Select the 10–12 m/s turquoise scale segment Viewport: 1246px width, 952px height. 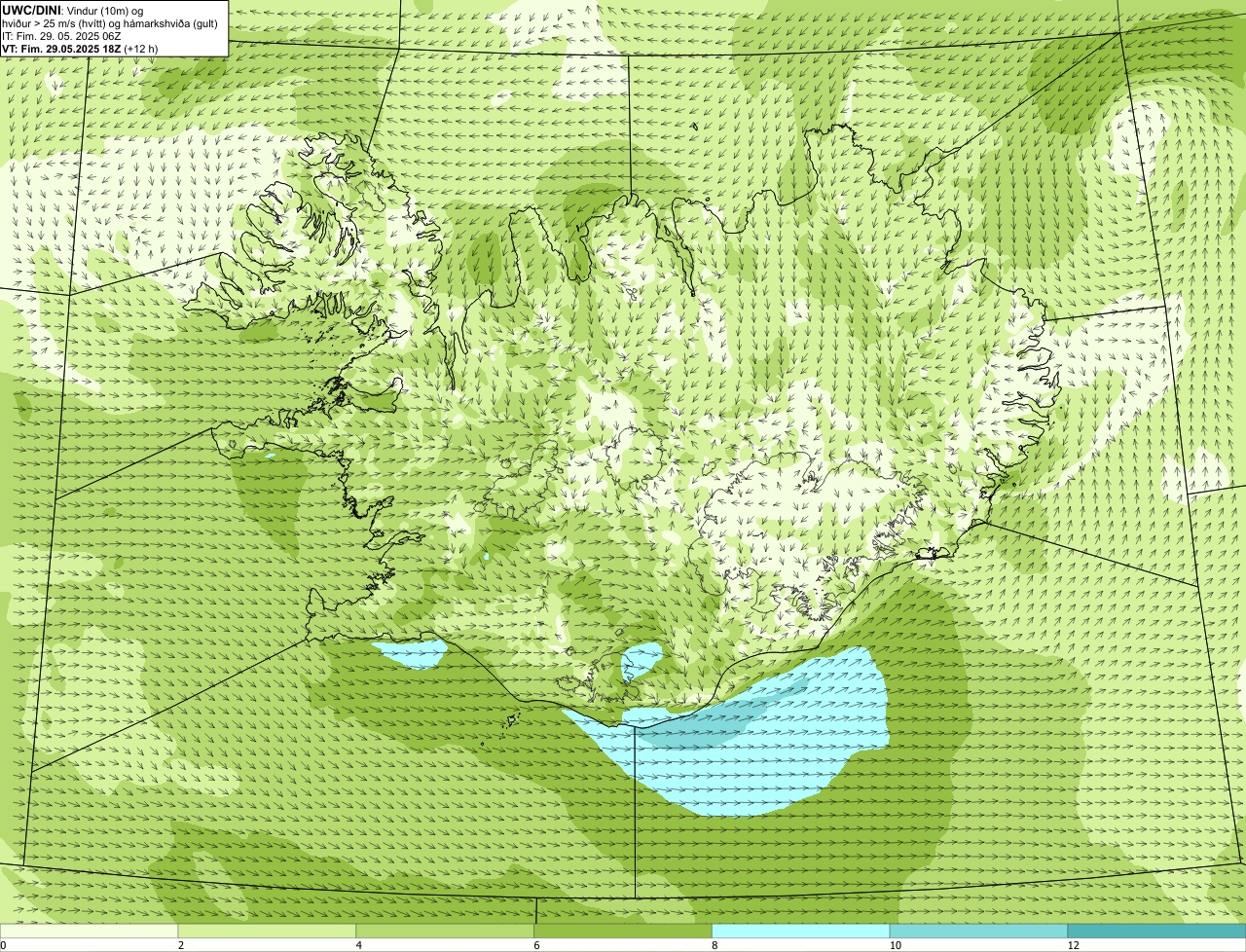pos(978,932)
